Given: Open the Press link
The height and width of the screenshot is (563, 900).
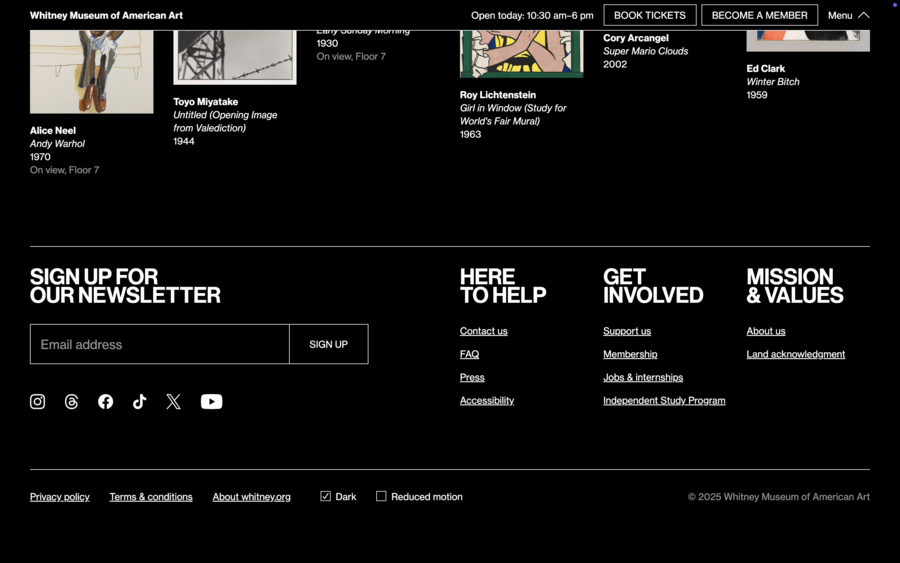Looking at the screenshot, I should coord(472,378).
